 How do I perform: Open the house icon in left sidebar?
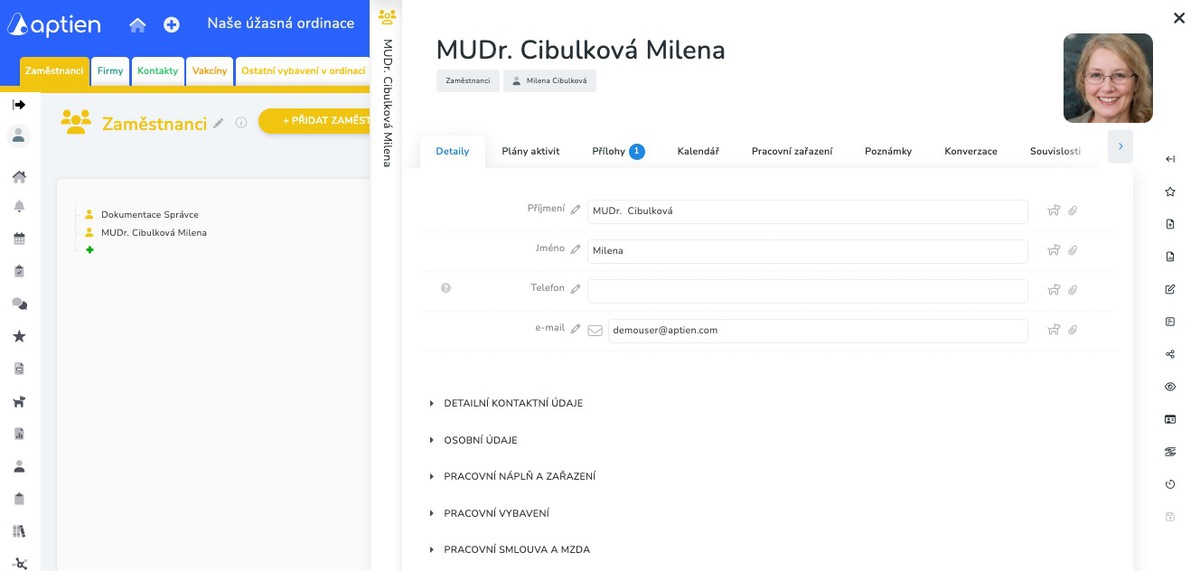(x=19, y=177)
